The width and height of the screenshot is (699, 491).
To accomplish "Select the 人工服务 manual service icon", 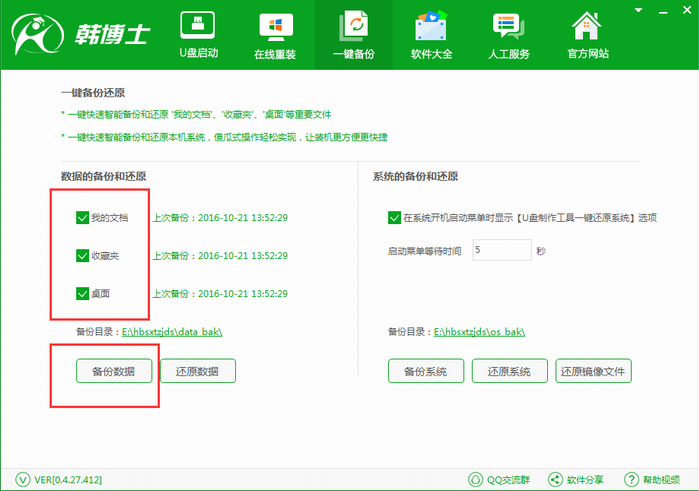I will click(508, 25).
